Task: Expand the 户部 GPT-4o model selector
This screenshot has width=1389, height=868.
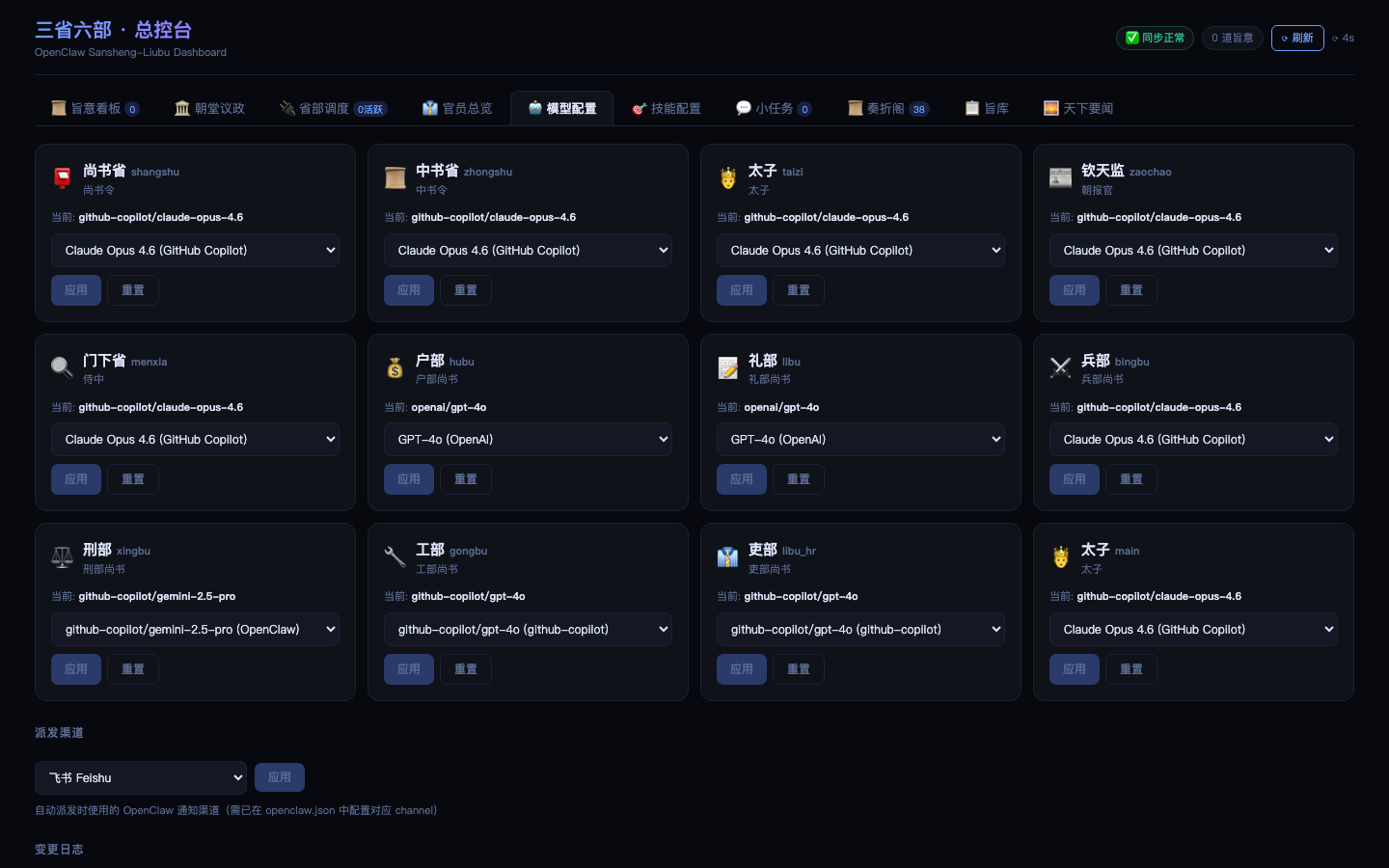Action: (x=528, y=440)
